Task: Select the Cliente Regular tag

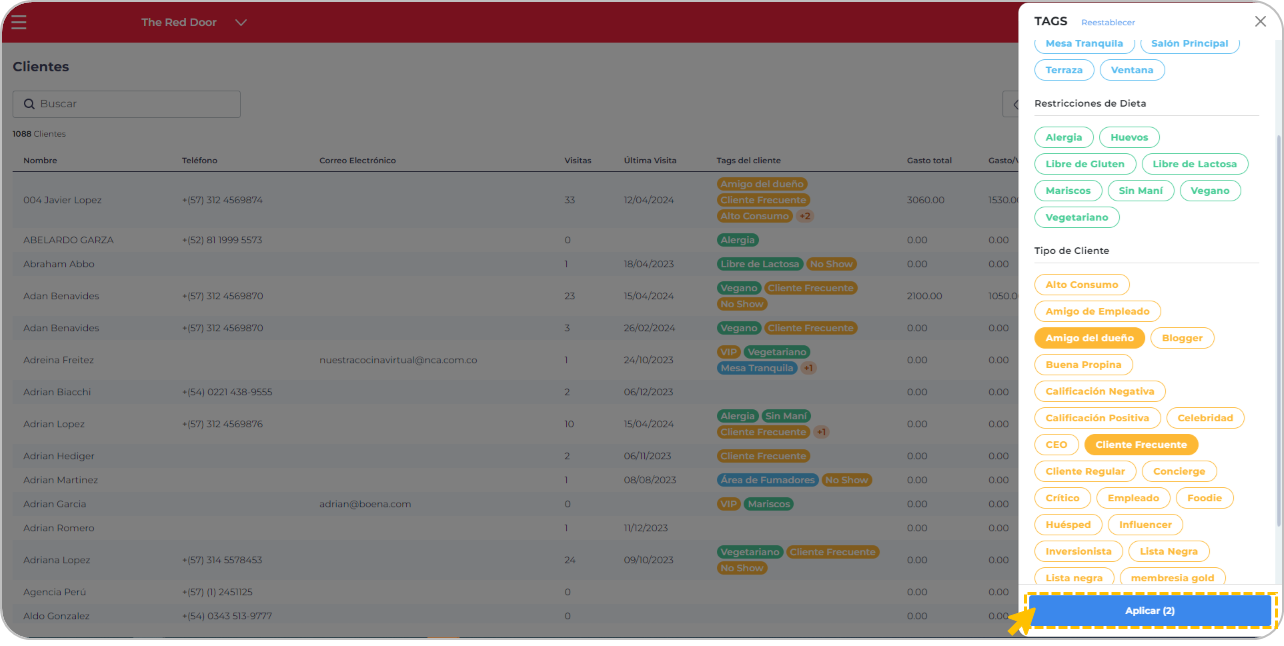Action: point(1085,471)
